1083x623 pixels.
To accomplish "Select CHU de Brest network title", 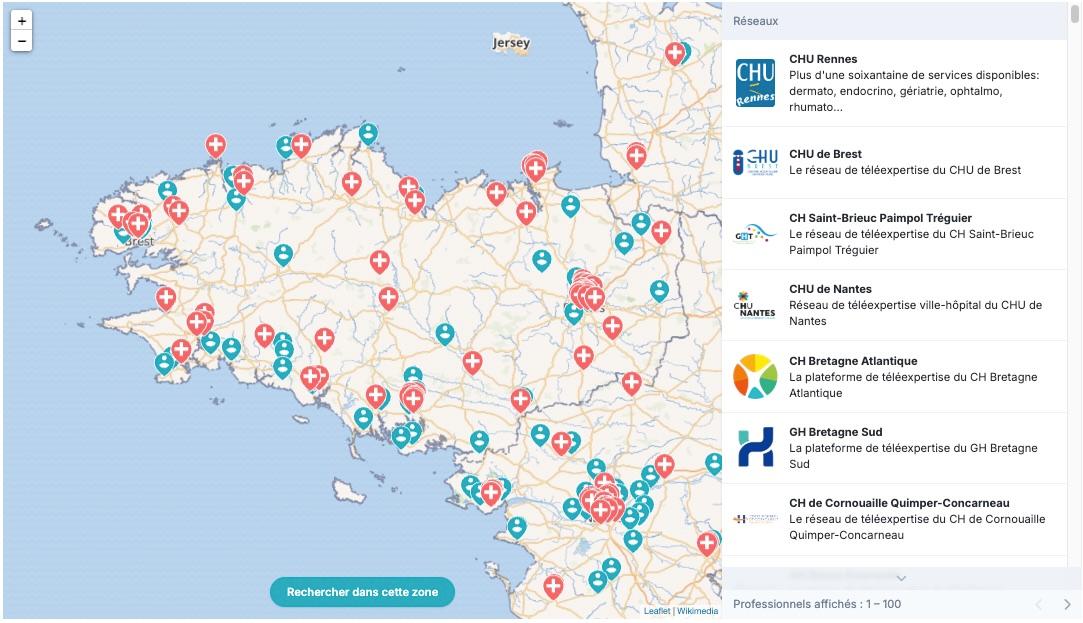I will tap(825, 154).
